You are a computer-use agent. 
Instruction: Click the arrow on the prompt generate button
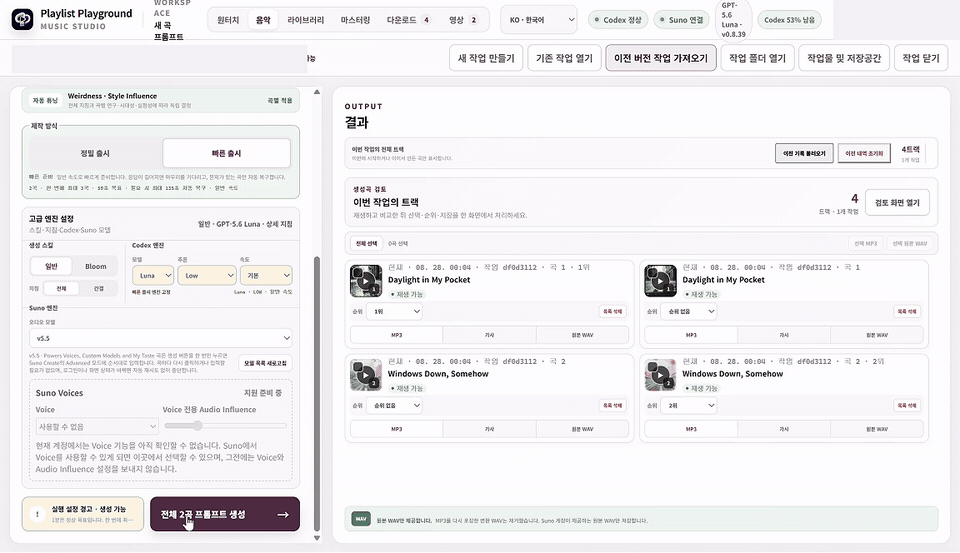click(283, 514)
